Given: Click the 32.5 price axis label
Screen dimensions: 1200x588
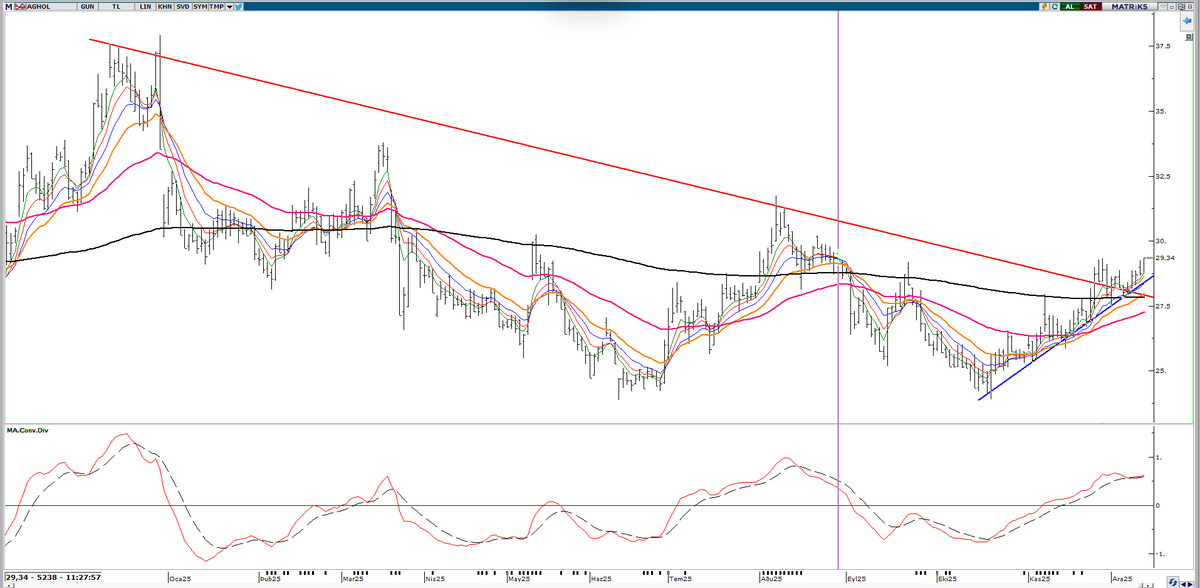Looking at the screenshot, I should tap(1165, 177).
